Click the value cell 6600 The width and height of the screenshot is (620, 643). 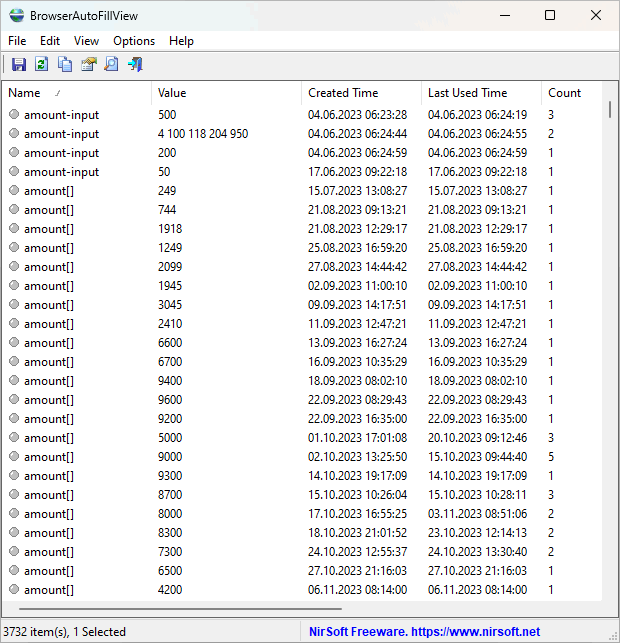[x=170, y=342]
